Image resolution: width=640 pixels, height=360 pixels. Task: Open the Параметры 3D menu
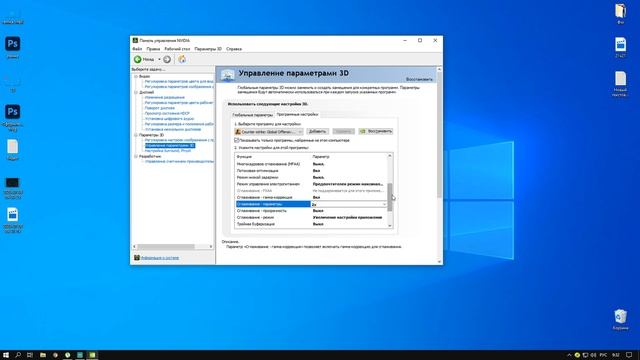point(208,49)
